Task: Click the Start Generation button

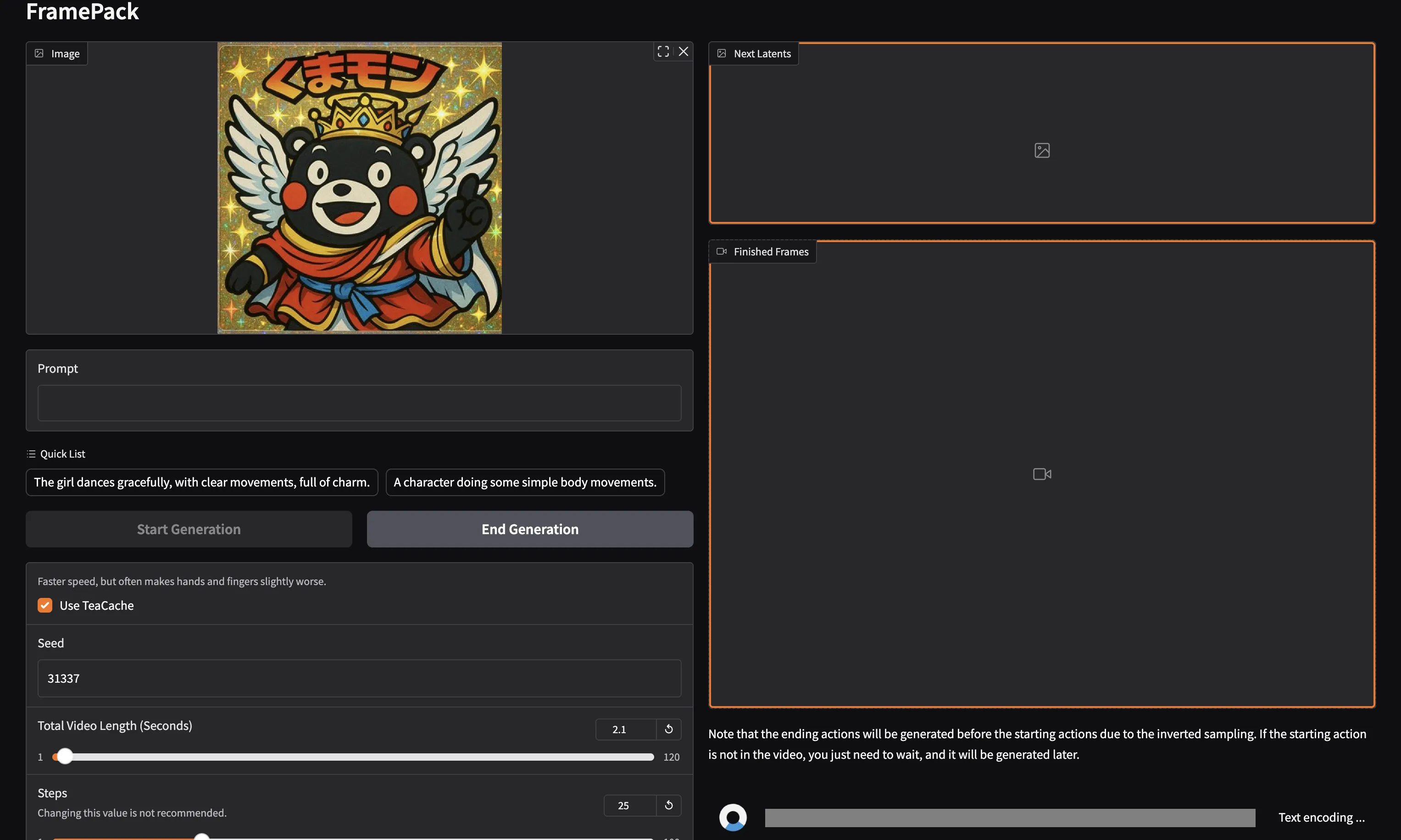Action: [x=189, y=529]
